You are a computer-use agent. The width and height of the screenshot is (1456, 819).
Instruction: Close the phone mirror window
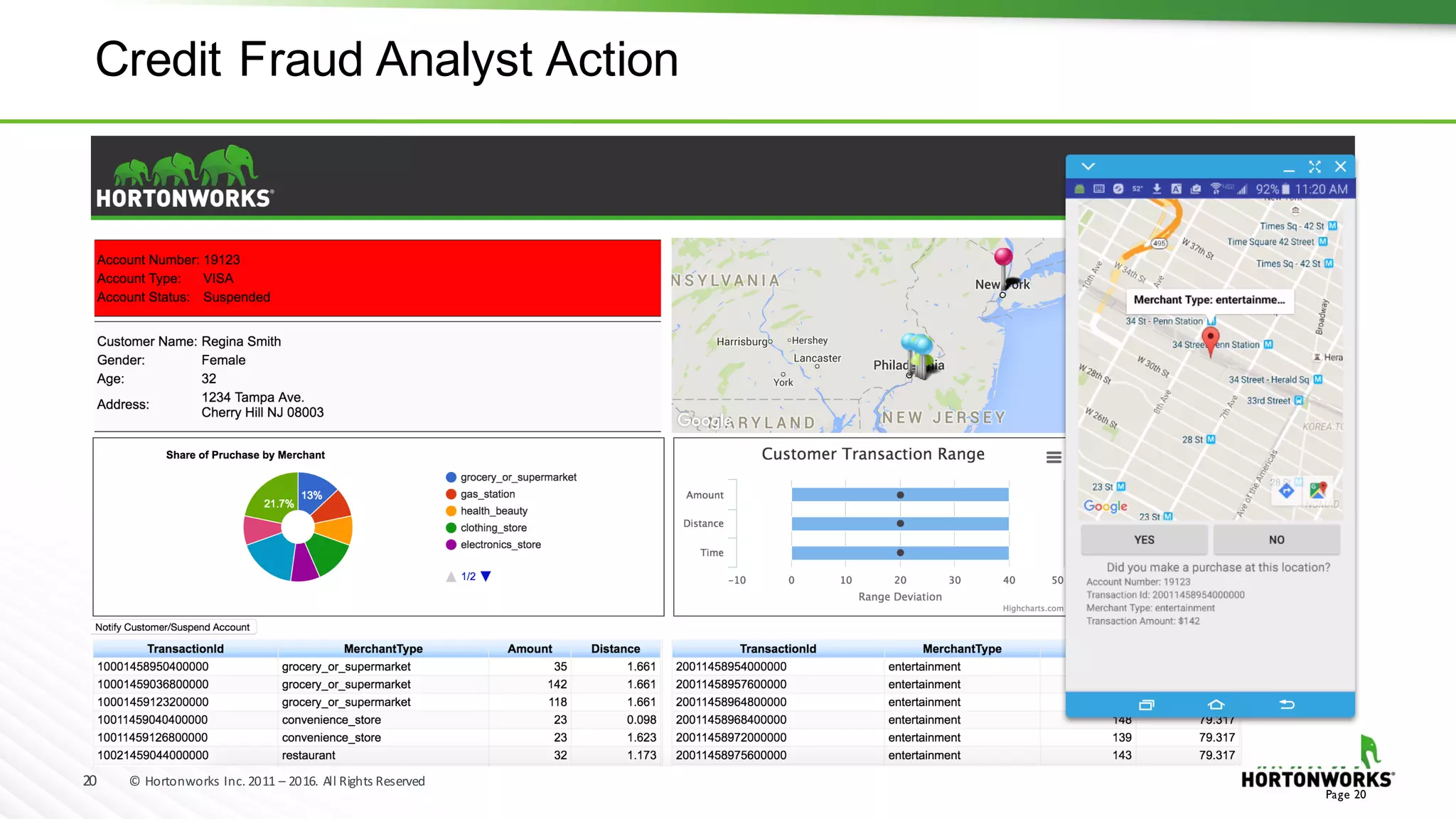point(1340,166)
